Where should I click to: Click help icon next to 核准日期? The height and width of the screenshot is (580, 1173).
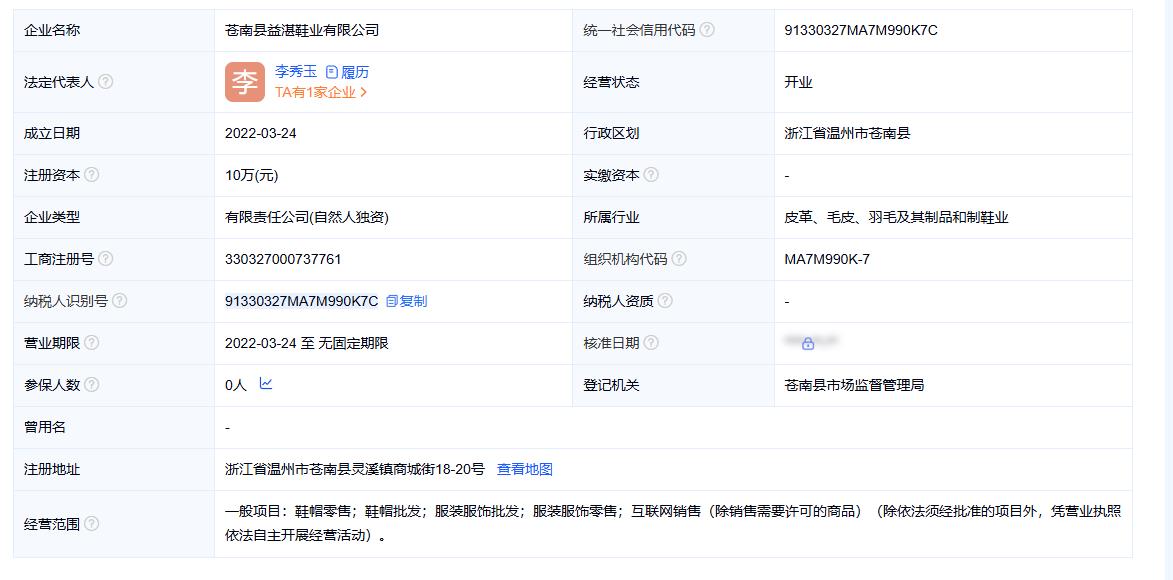[651, 343]
